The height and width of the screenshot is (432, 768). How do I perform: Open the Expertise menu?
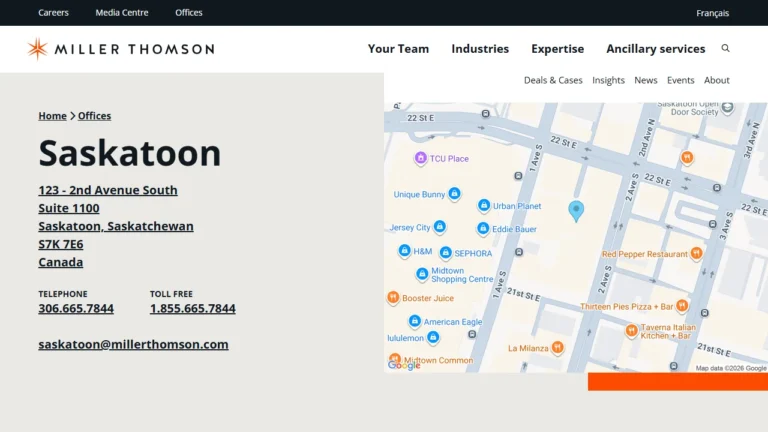click(x=557, y=49)
